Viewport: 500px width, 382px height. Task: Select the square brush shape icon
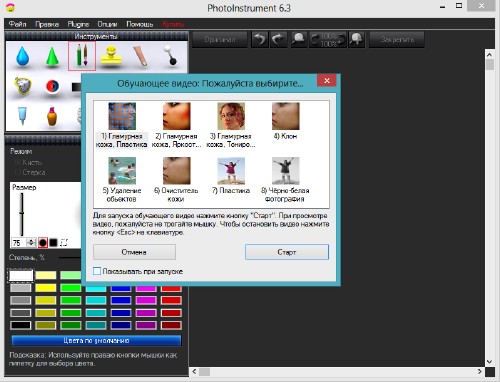[x=53, y=242]
